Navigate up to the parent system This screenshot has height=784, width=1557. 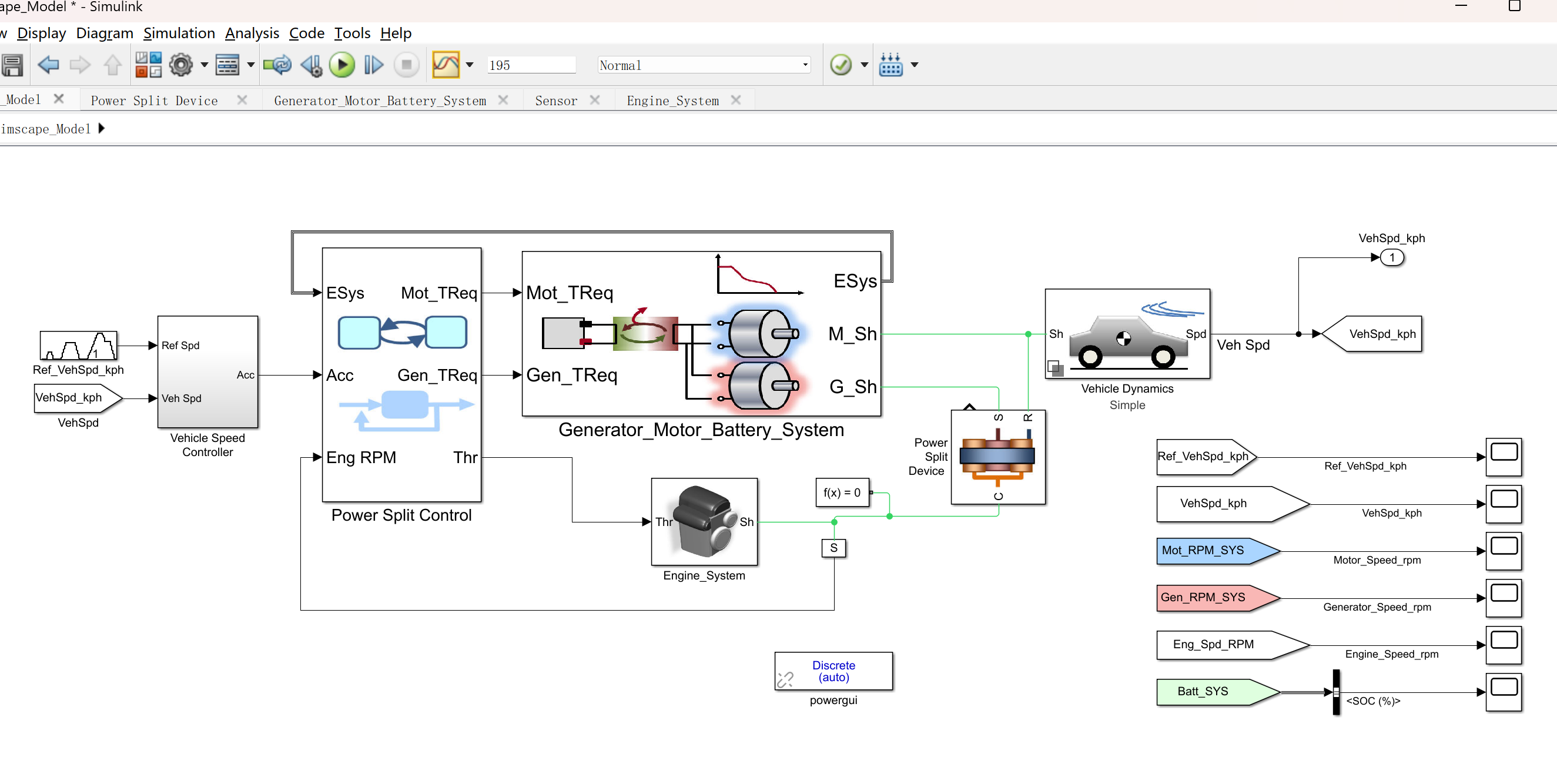pyautogui.click(x=112, y=65)
